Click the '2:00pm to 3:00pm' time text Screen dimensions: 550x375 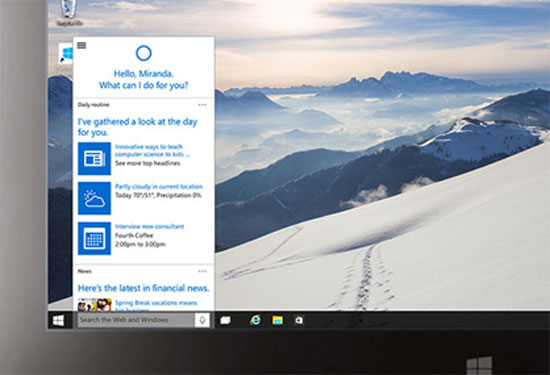click(140, 244)
